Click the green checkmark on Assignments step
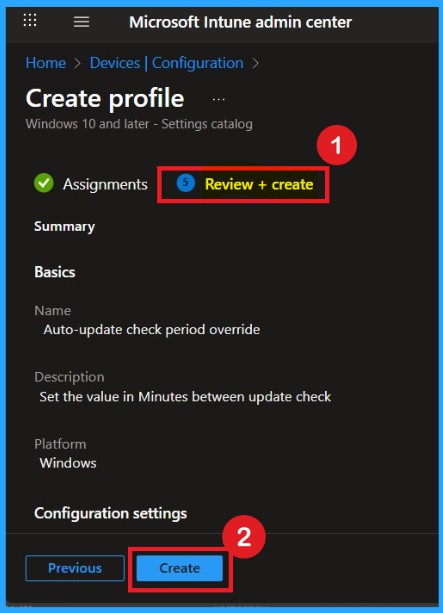 pos(44,183)
